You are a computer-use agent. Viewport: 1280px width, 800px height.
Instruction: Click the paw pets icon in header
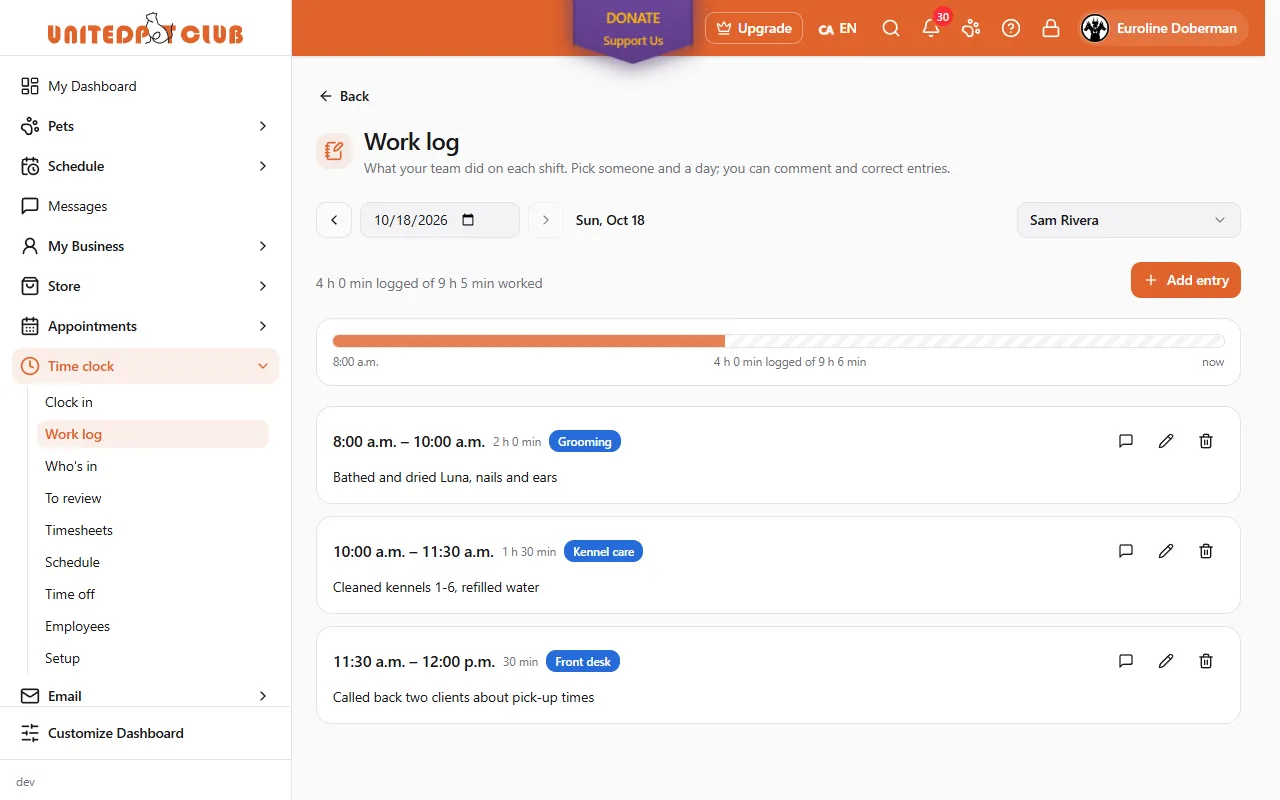point(971,28)
